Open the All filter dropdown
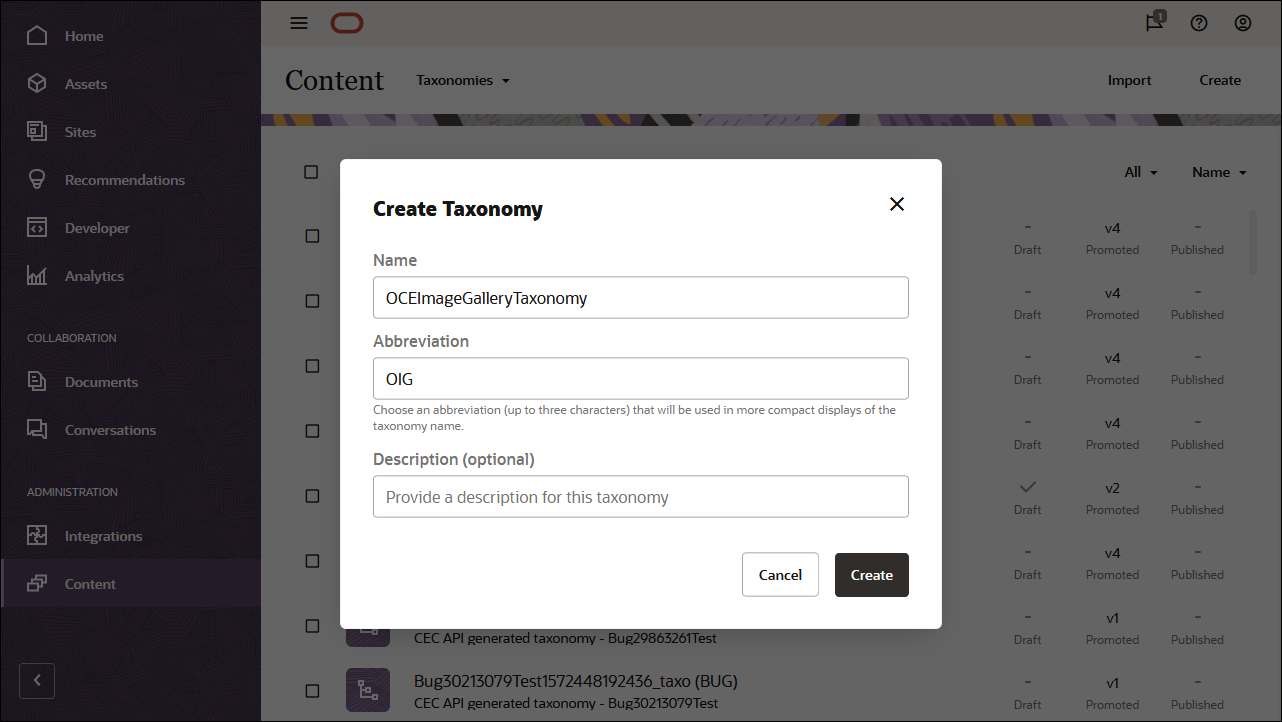The image size is (1282, 722). click(x=1140, y=171)
